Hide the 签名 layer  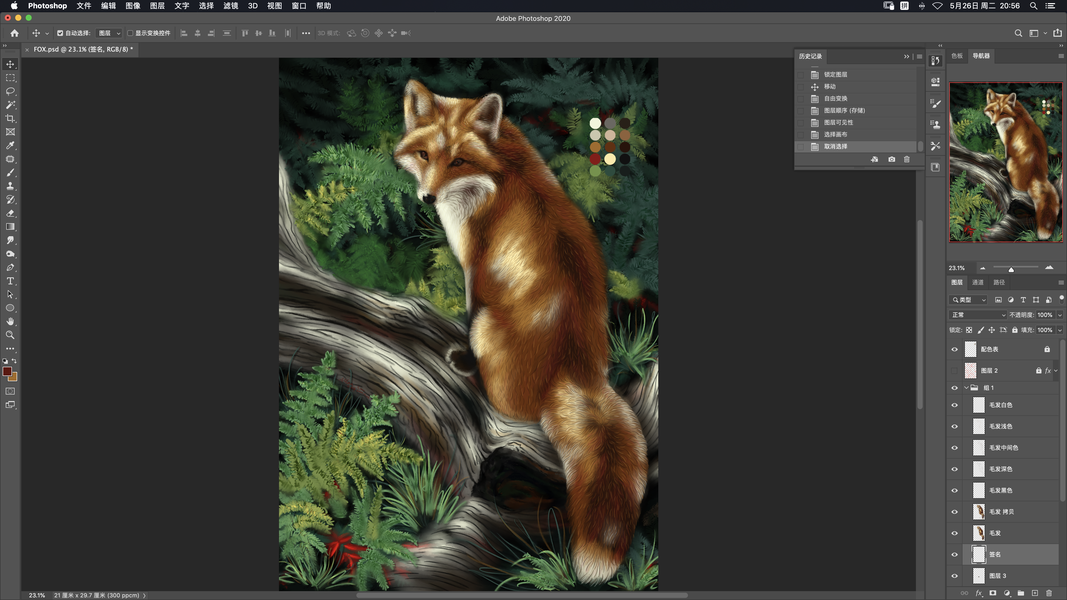click(954, 554)
